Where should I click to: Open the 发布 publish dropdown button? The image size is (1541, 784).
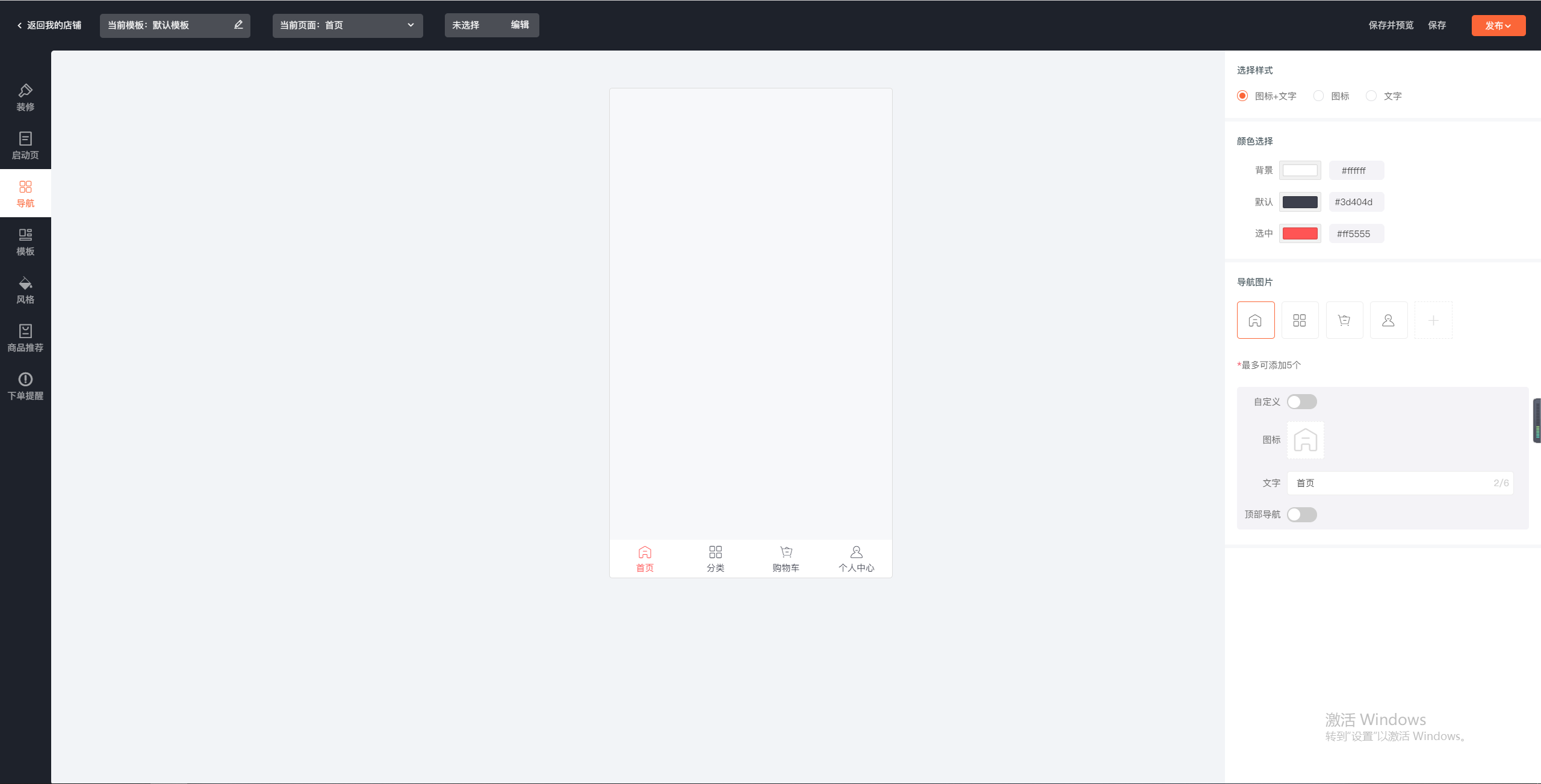(1498, 25)
